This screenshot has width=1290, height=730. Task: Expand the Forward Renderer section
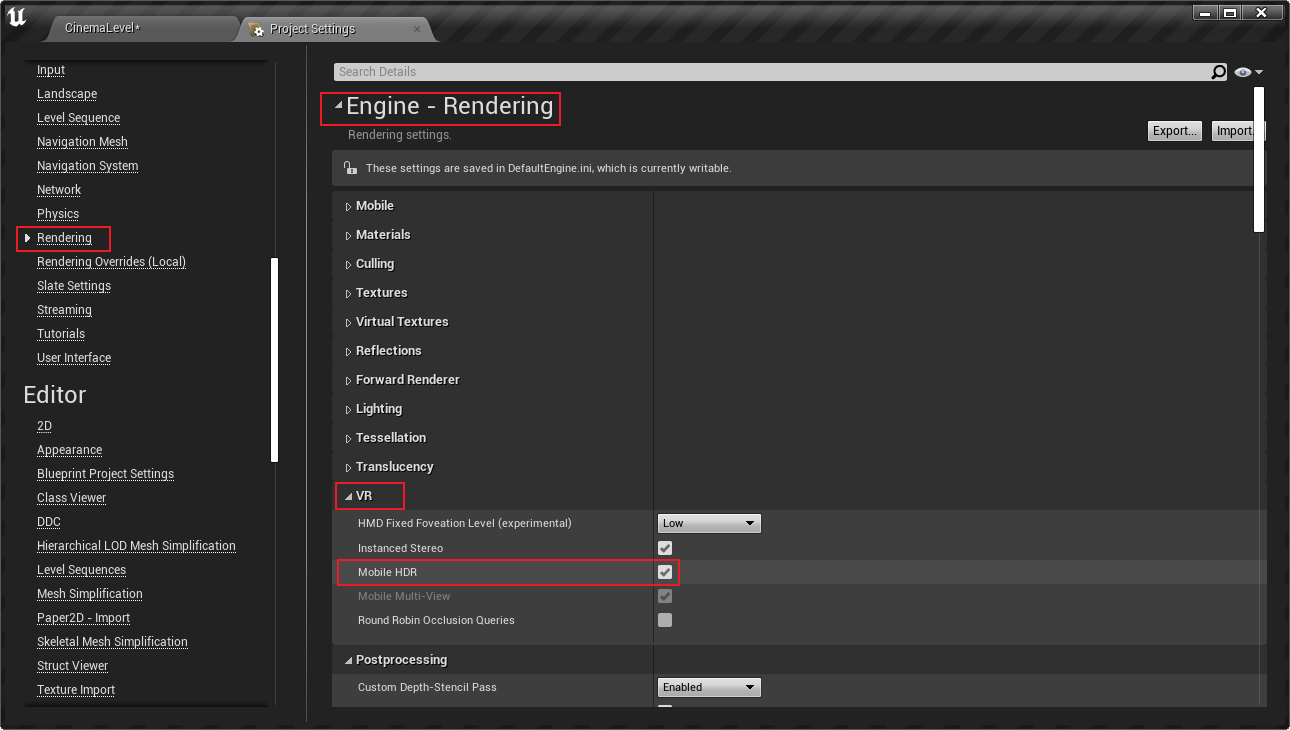(x=349, y=380)
